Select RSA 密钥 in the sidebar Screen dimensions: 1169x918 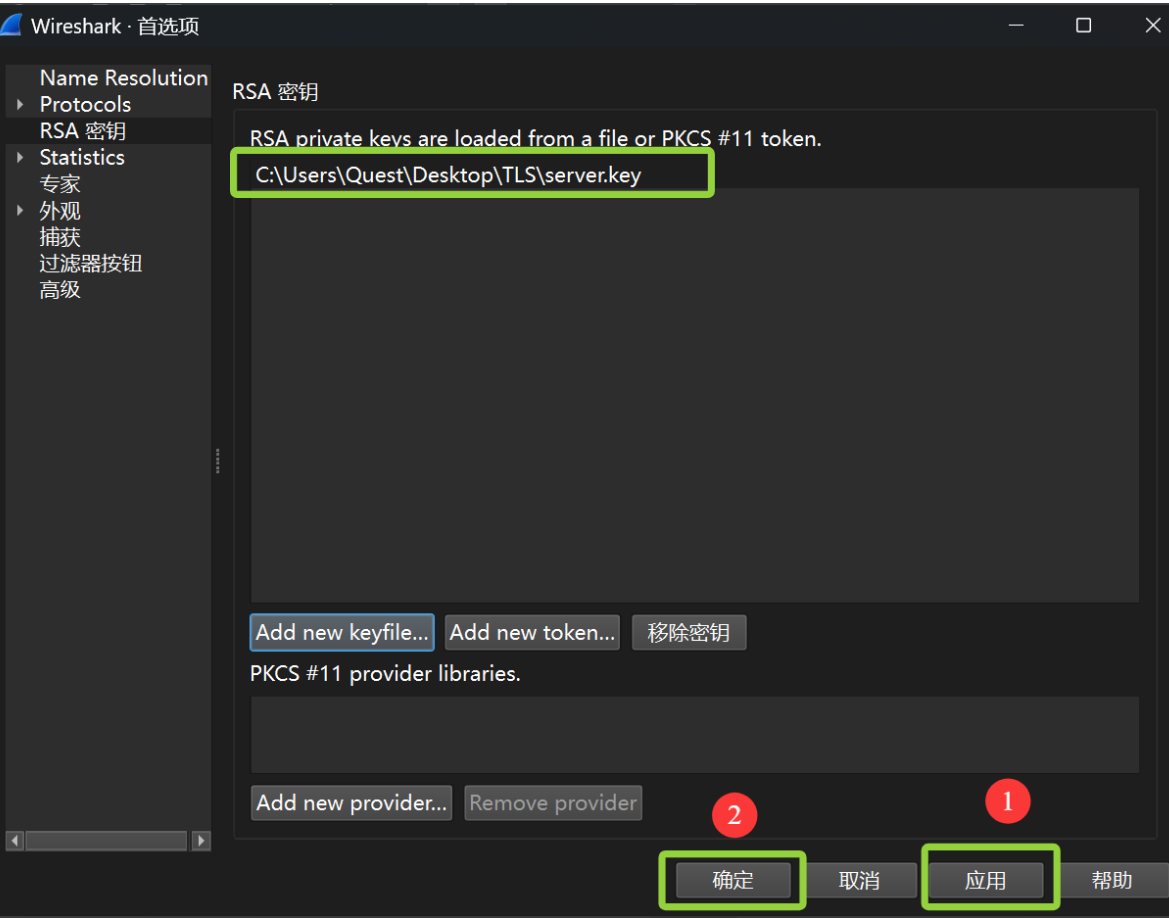(x=82, y=131)
